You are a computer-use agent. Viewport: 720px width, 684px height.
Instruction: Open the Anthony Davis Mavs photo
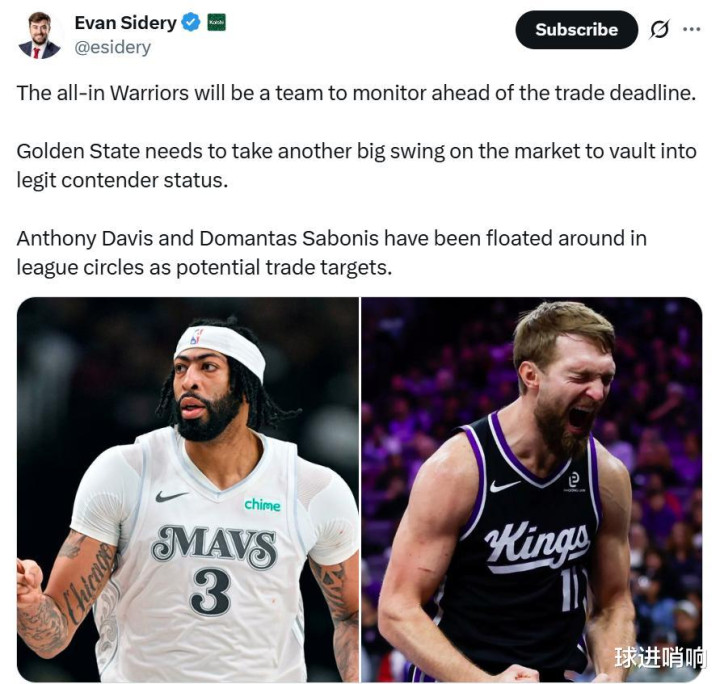point(188,489)
